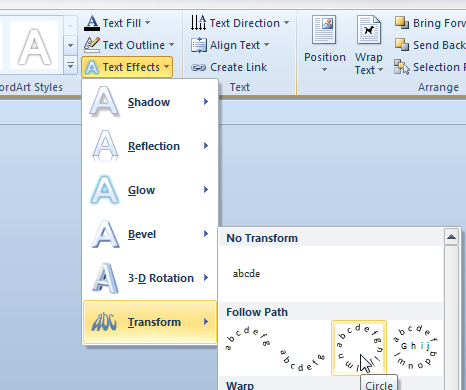The image size is (466, 390).
Task: Click the Send Backward icon
Action: tap(402, 45)
